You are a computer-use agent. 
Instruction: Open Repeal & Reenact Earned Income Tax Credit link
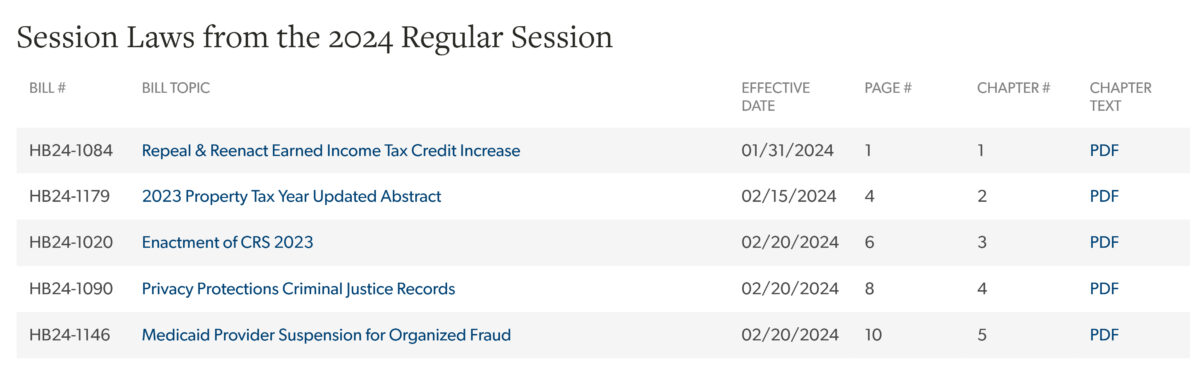pyautogui.click(x=331, y=151)
